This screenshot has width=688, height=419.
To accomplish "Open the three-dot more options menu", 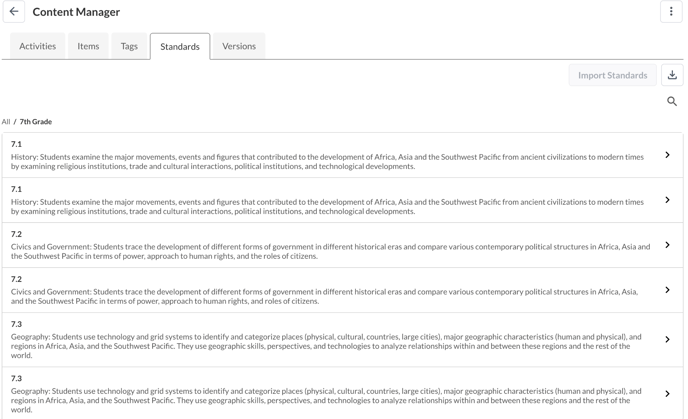I will click(671, 12).
